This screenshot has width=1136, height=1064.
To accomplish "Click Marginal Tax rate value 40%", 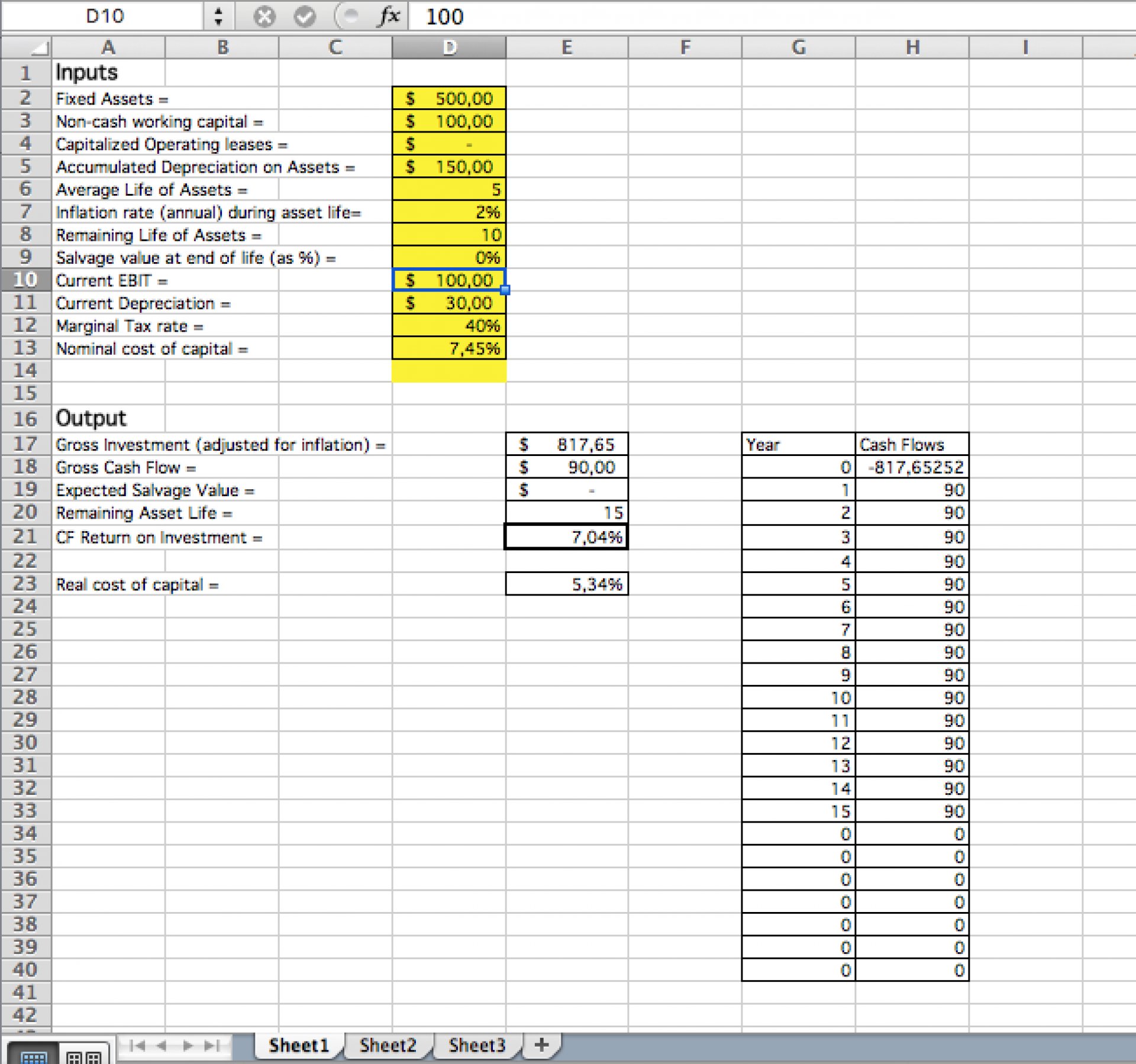I will pos(449,326).
